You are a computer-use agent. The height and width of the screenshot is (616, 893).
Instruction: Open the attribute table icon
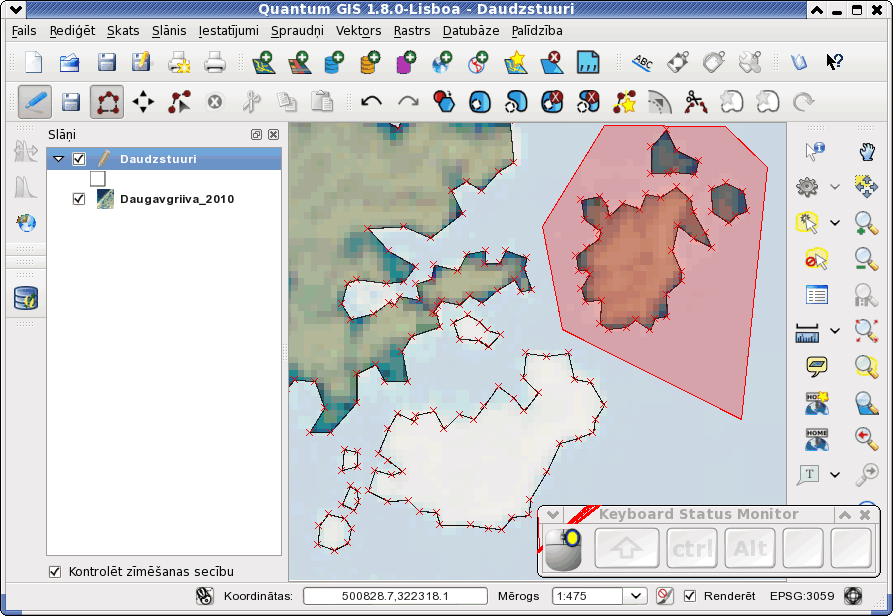[x=817, y=295]
